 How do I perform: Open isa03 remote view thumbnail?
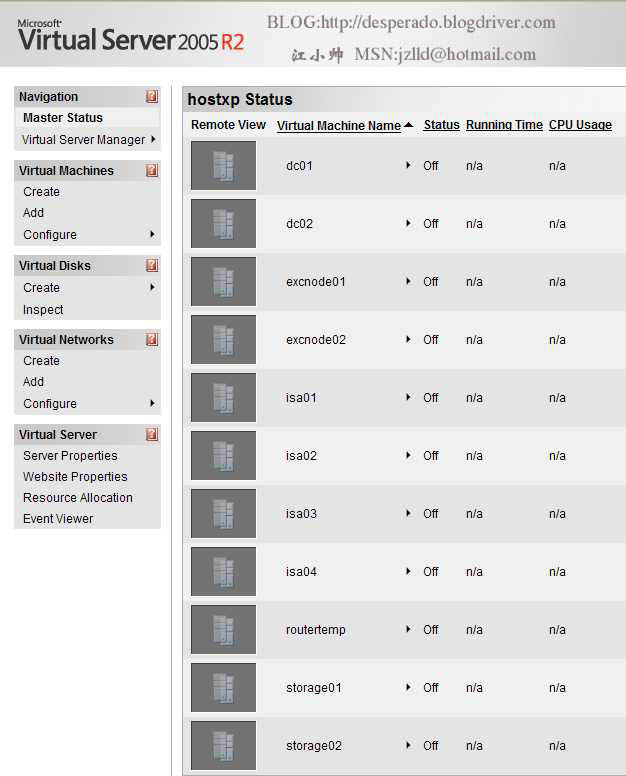point(223,514)
